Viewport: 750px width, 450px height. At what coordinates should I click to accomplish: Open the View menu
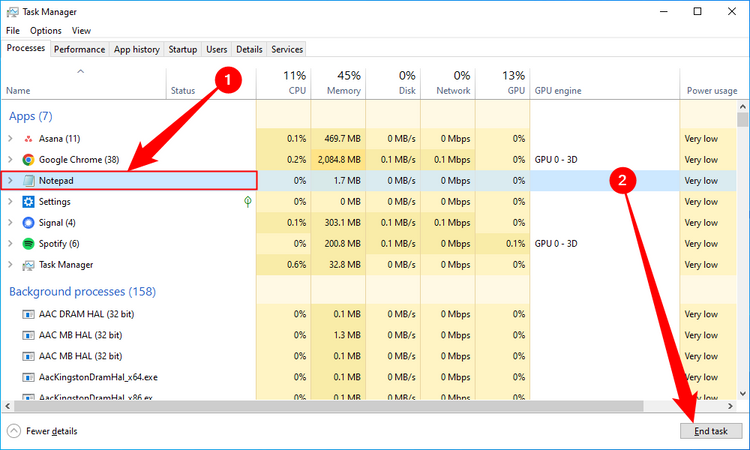81,31
